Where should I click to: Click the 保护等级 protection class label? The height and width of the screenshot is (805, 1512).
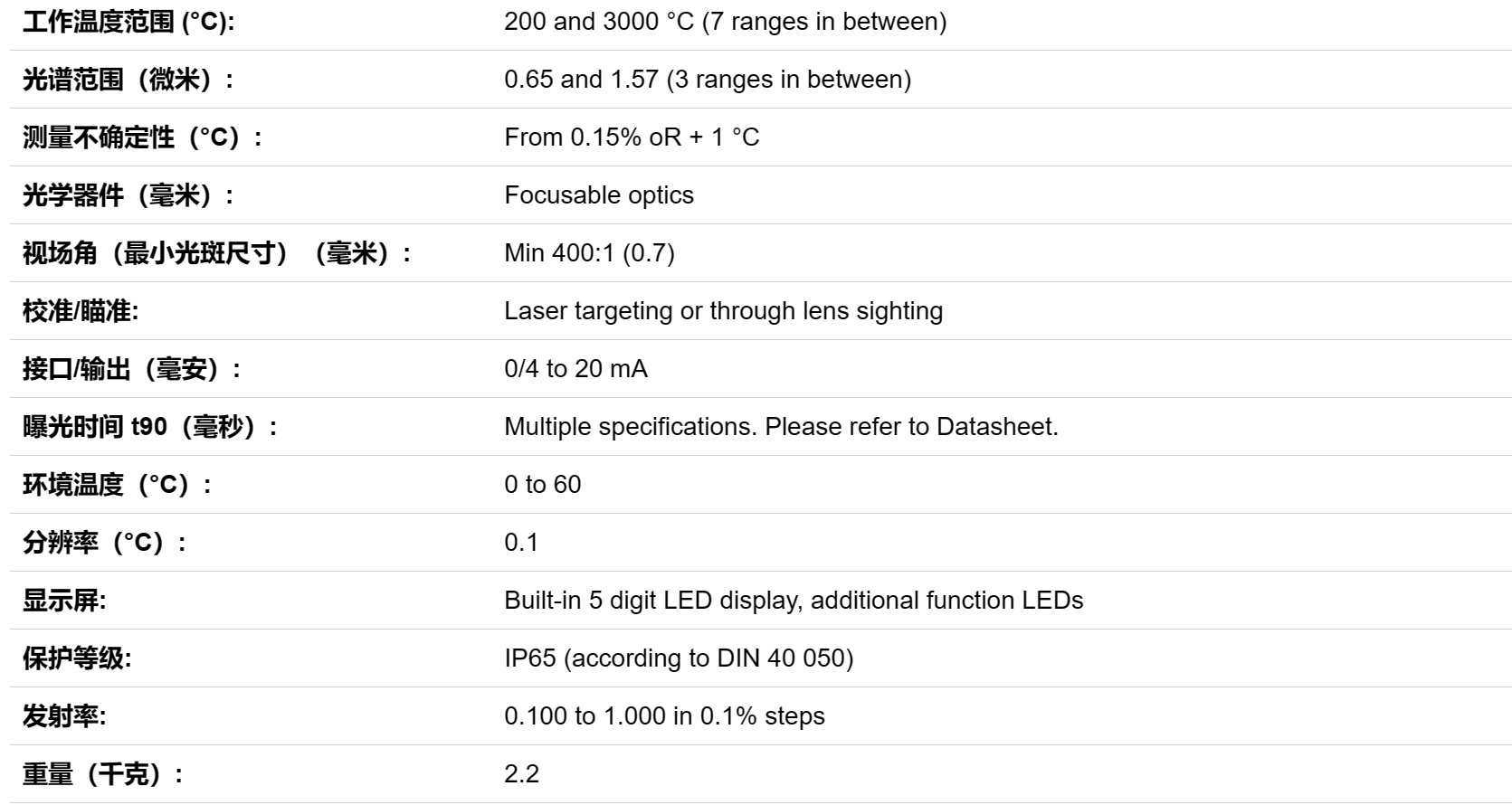click(77, 658)
